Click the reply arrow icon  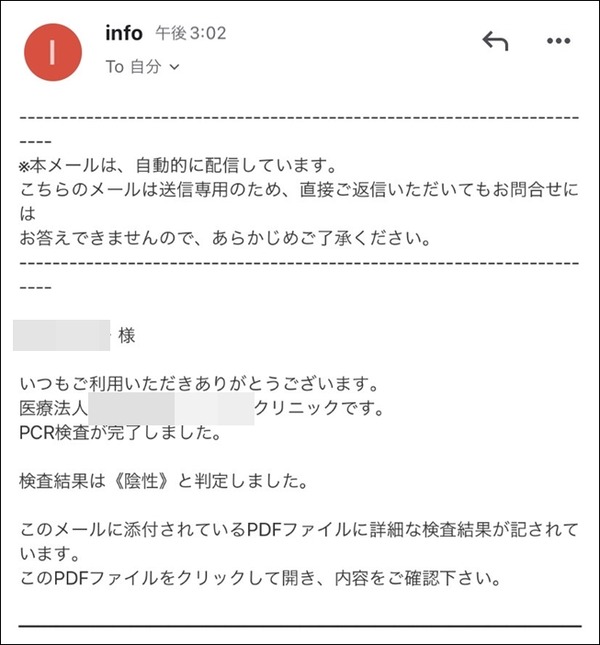coord(495,41)
